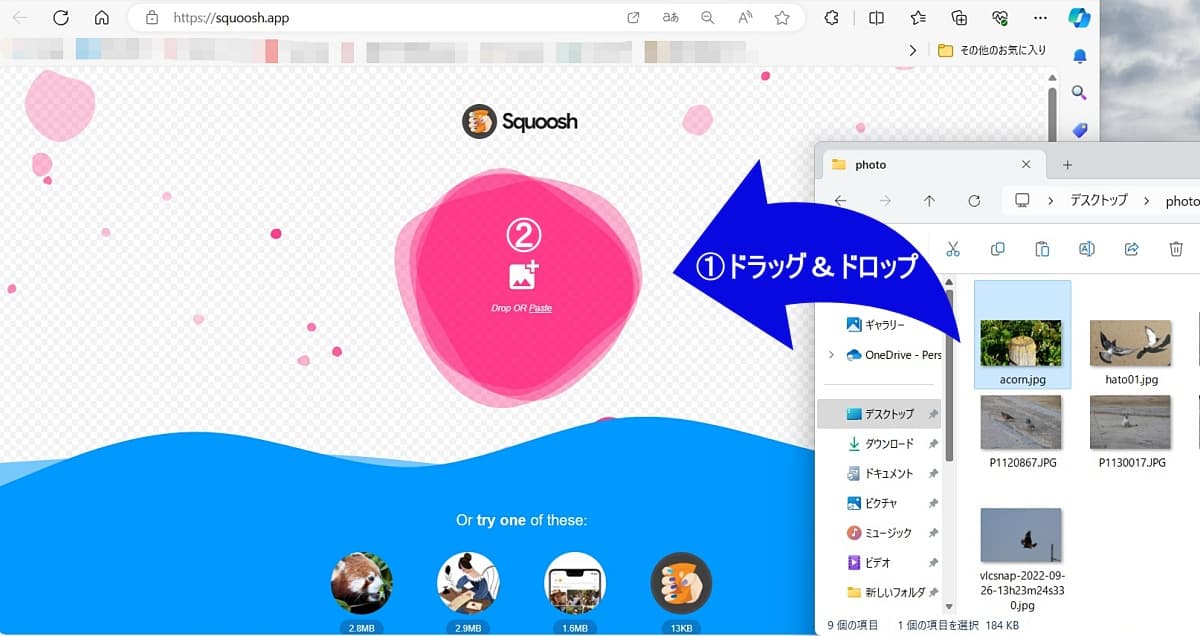Select the acorn.jpg thumbnail
The height and width of the screenshot is (636, 1200).
1021,334
